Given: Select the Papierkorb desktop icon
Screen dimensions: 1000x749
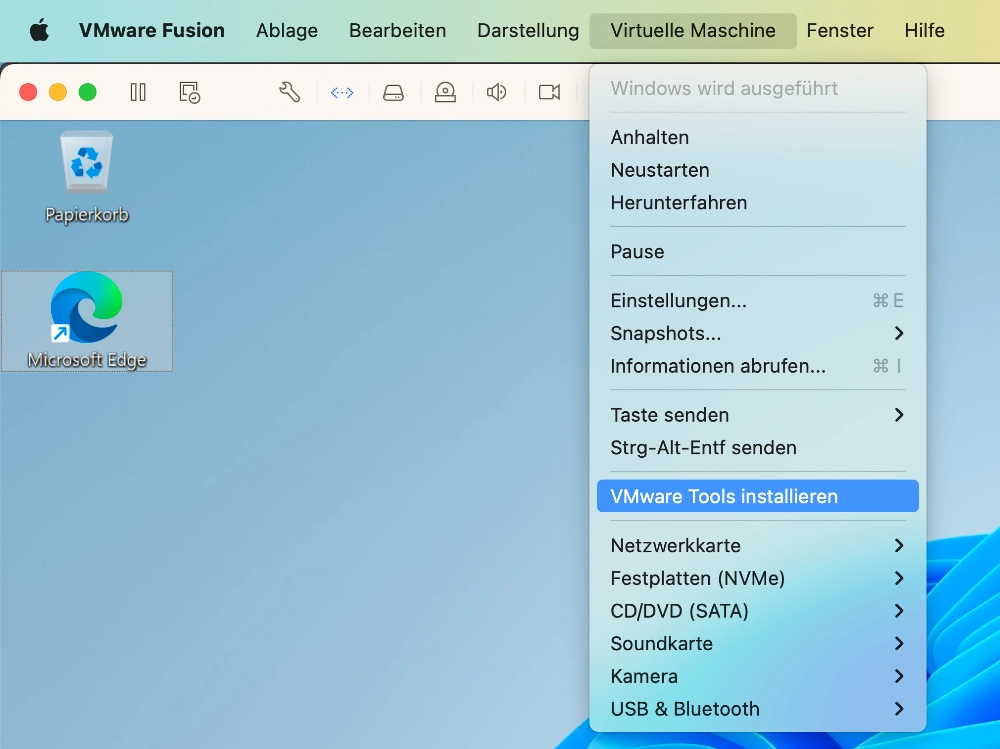Looking at the screenshot, I should click(x=87, y=177).
